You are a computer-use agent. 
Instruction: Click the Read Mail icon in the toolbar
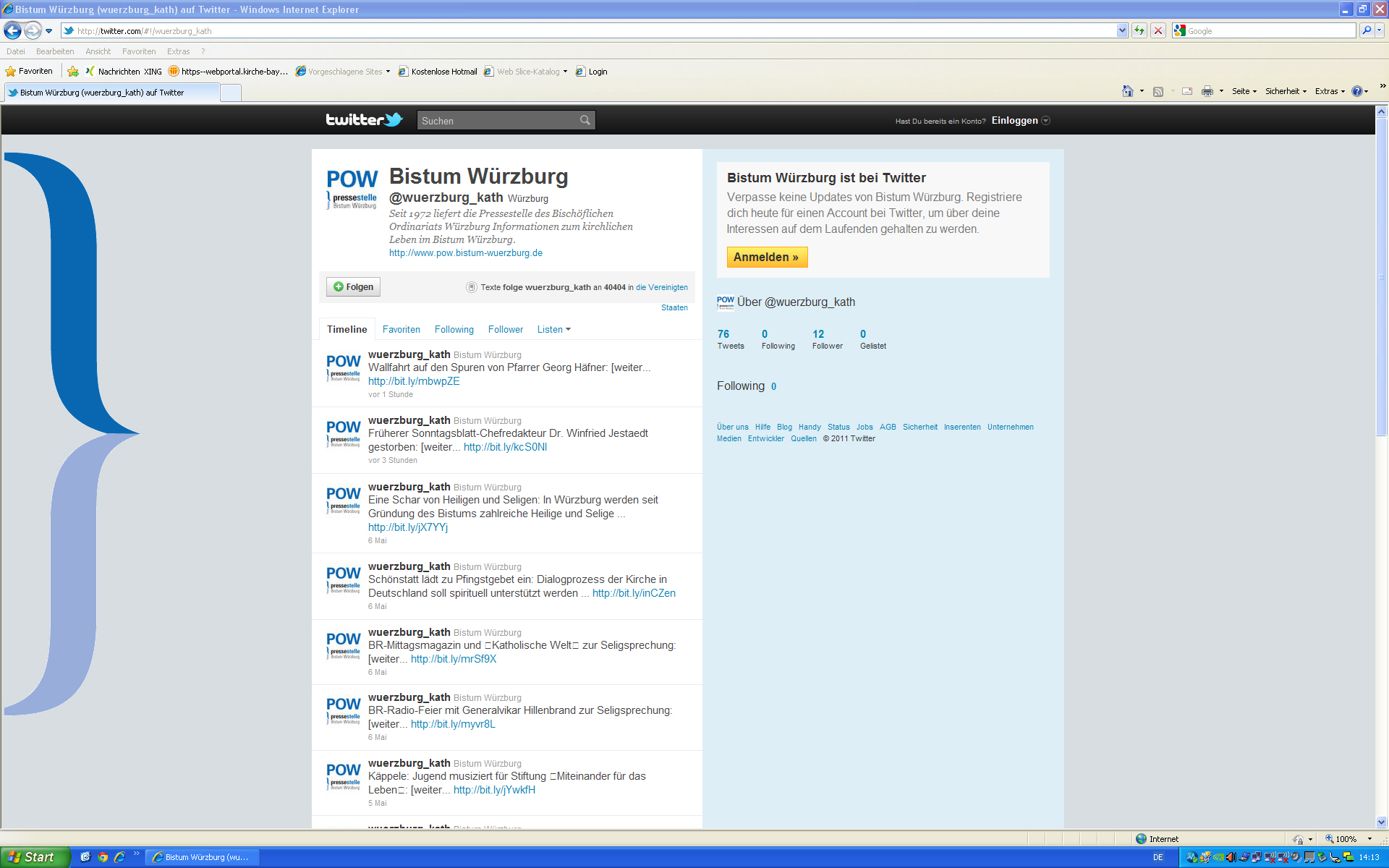pos(1186,91)
